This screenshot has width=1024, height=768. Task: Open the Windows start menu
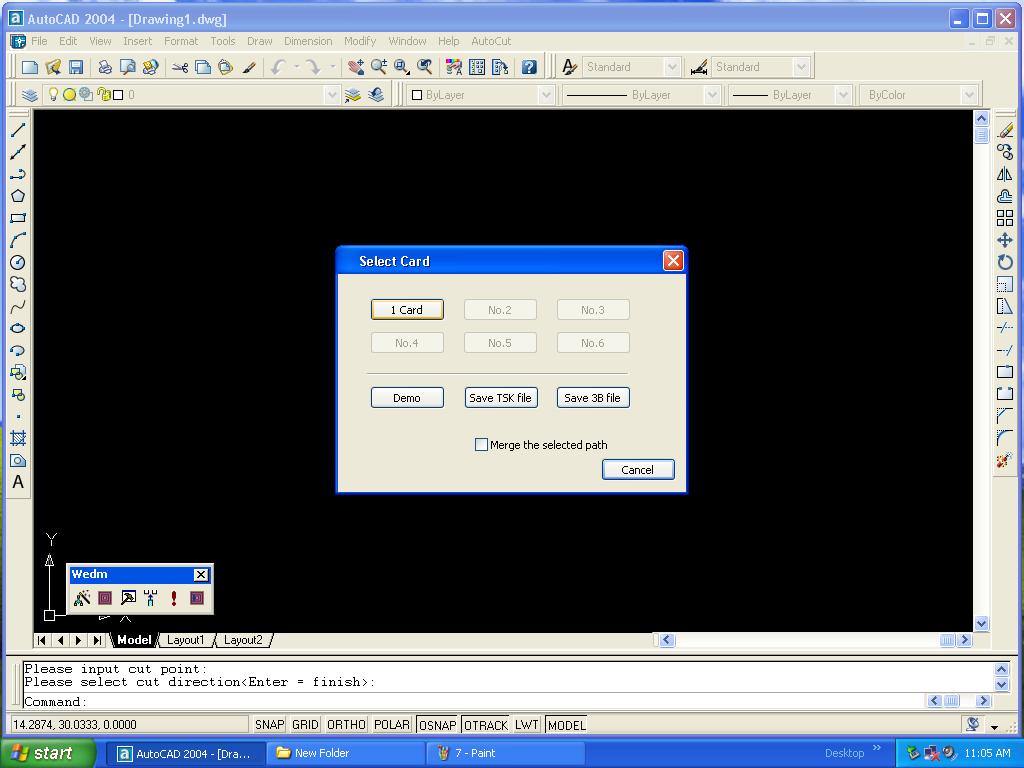pyautogui.click(x=46, y=753)
